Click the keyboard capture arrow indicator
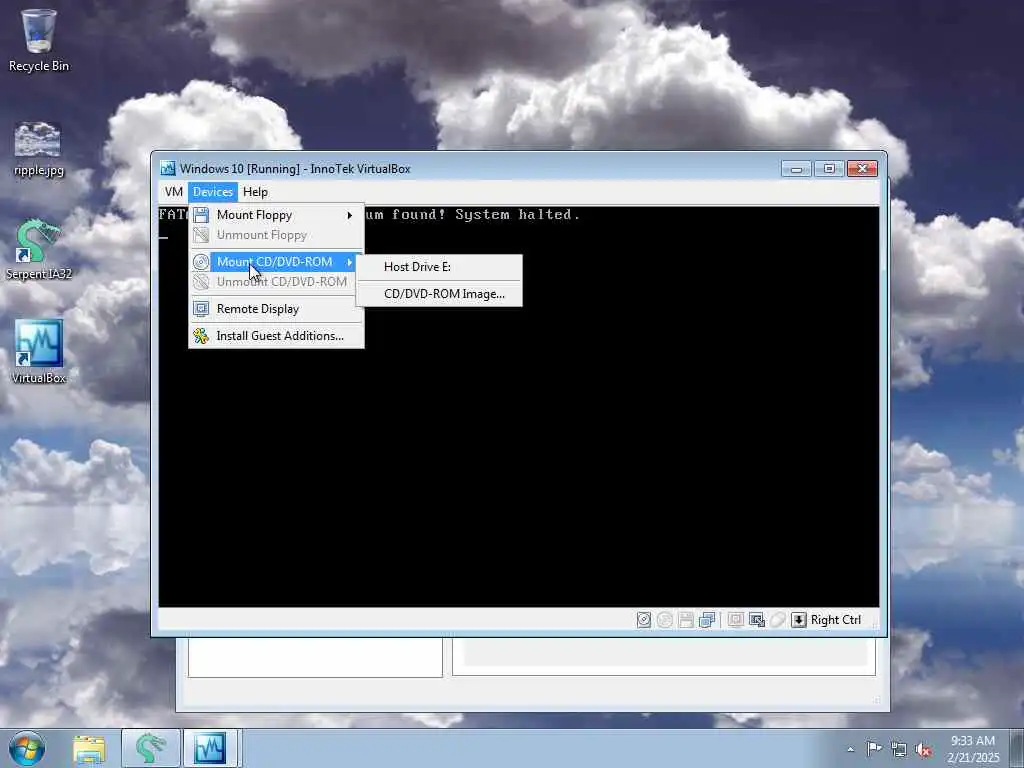The image size is (1024, 768). (799, 620)
